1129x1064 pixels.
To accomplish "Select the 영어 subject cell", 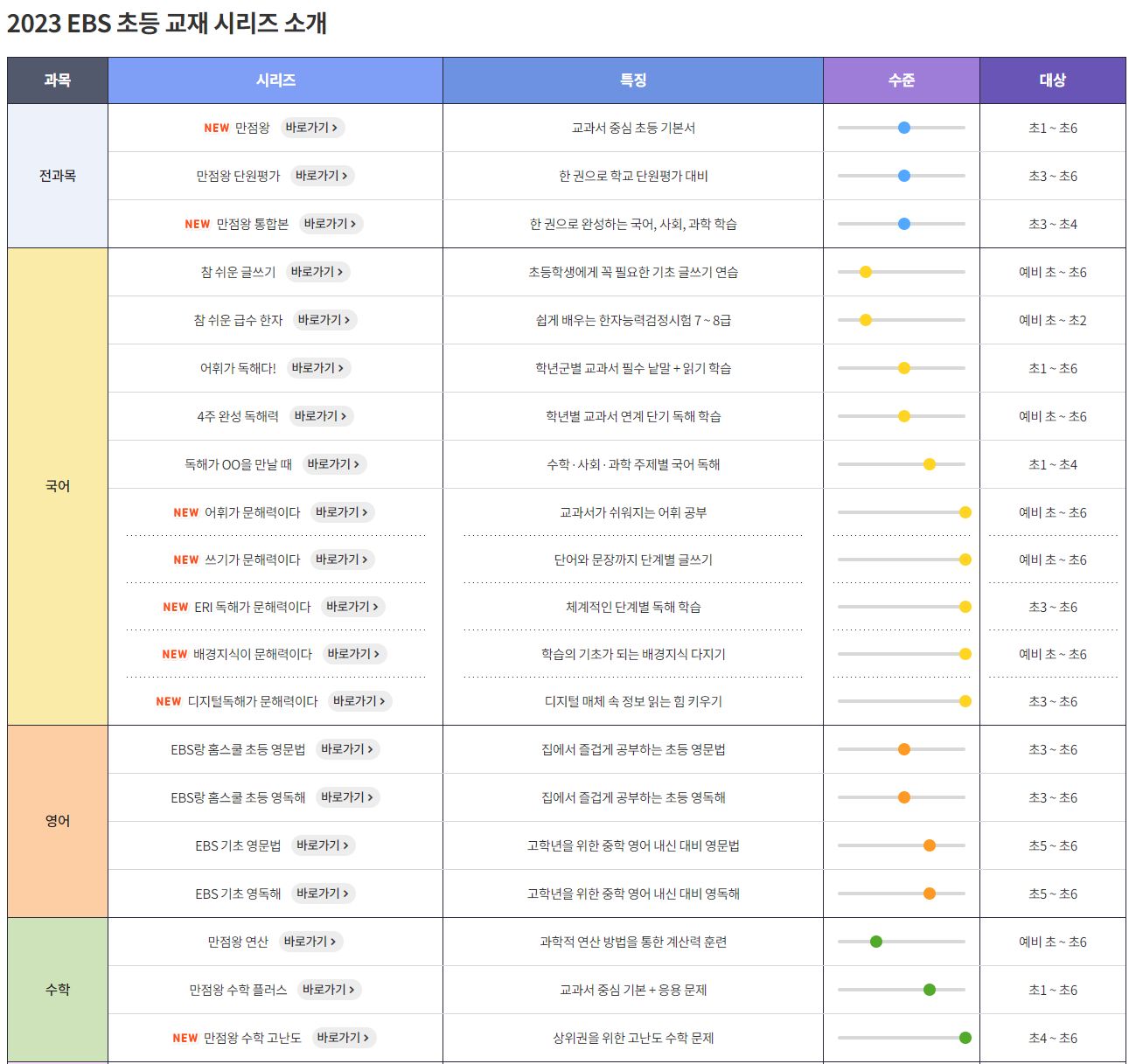I will (58, 821).
